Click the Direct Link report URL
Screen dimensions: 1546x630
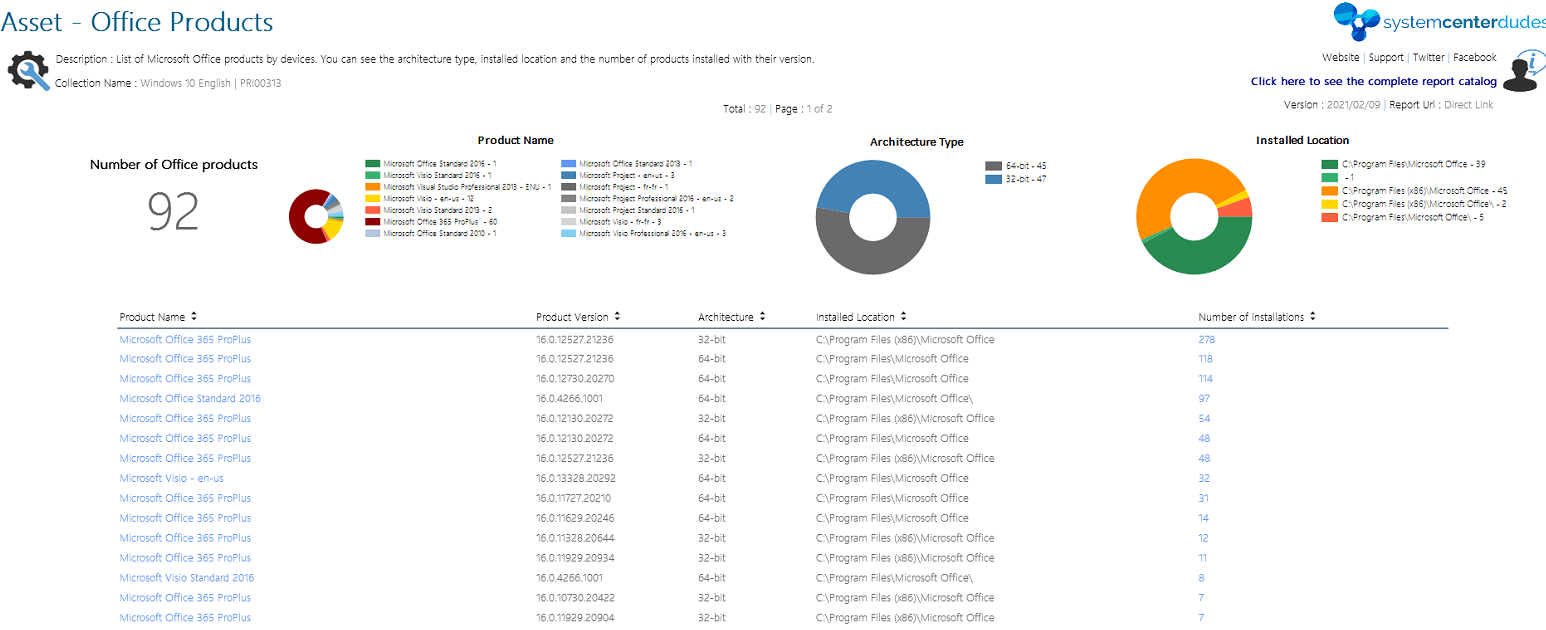(1468, 104)
